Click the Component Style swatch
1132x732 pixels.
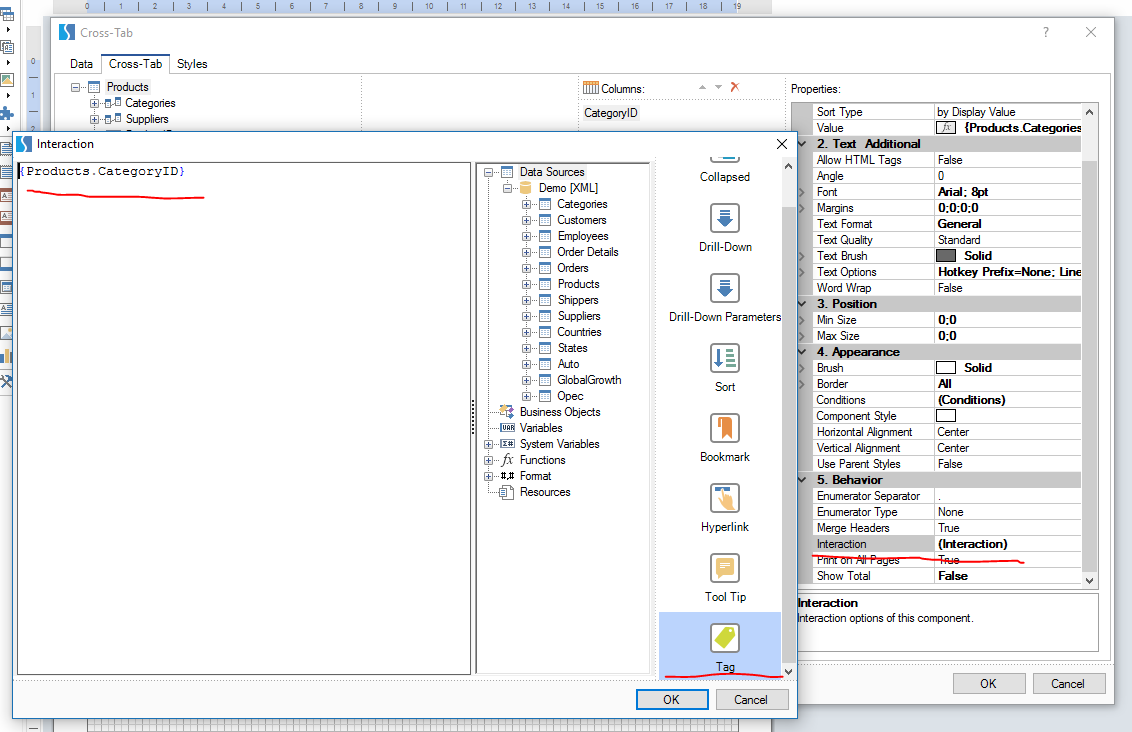pos(946,416)
